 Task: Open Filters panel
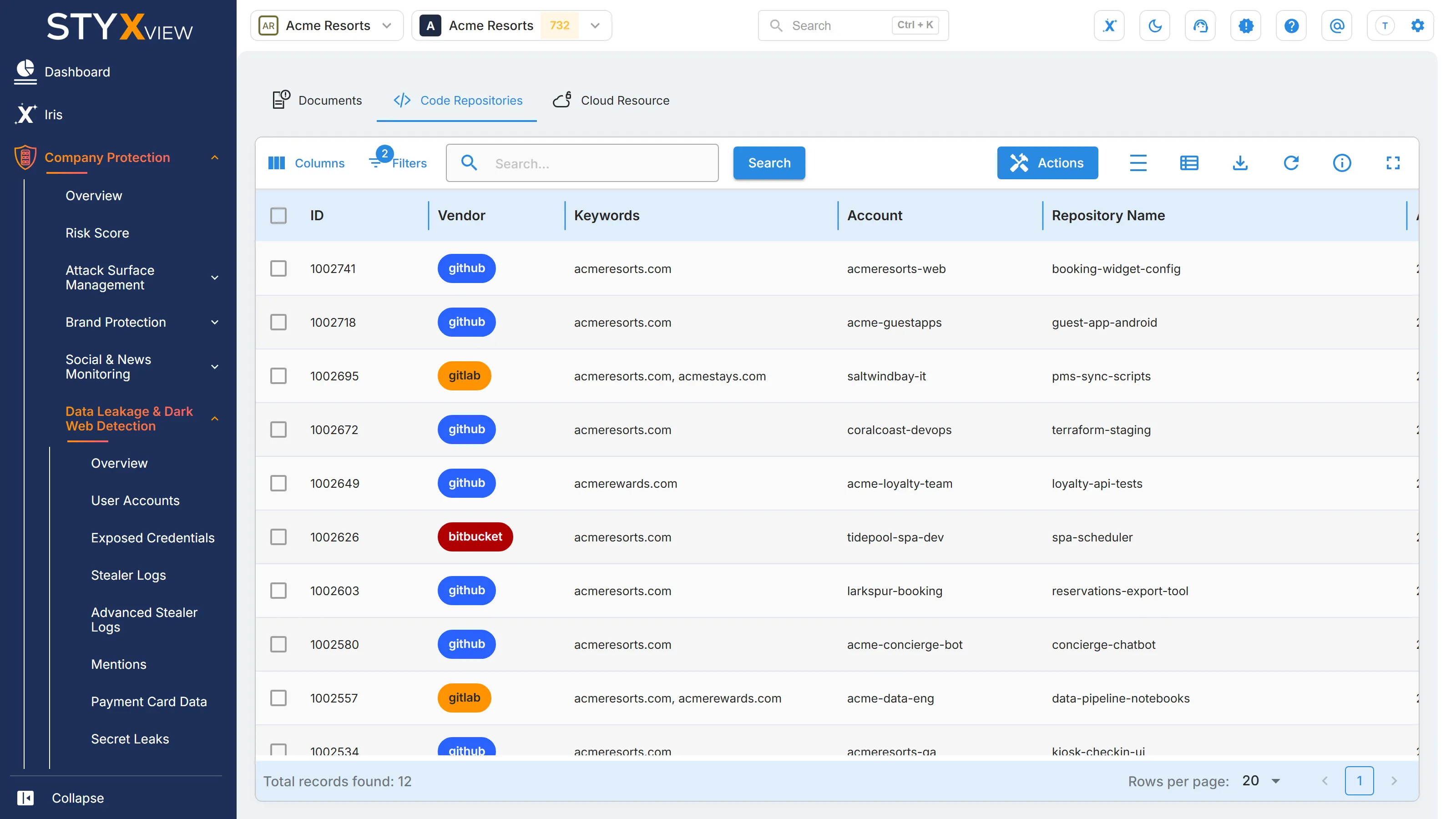pyautogui.click(x=398, y=161)
